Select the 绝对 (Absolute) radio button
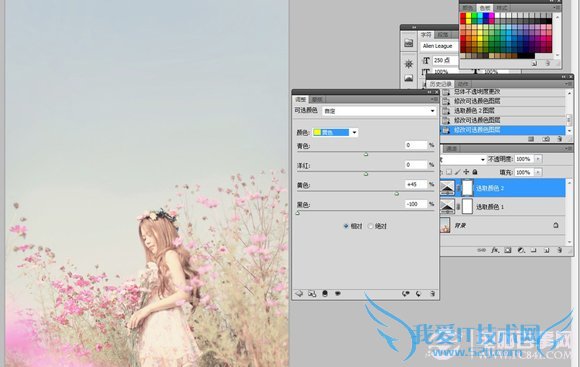The height and width of the screenshot is (367, 580). point(370,226)
